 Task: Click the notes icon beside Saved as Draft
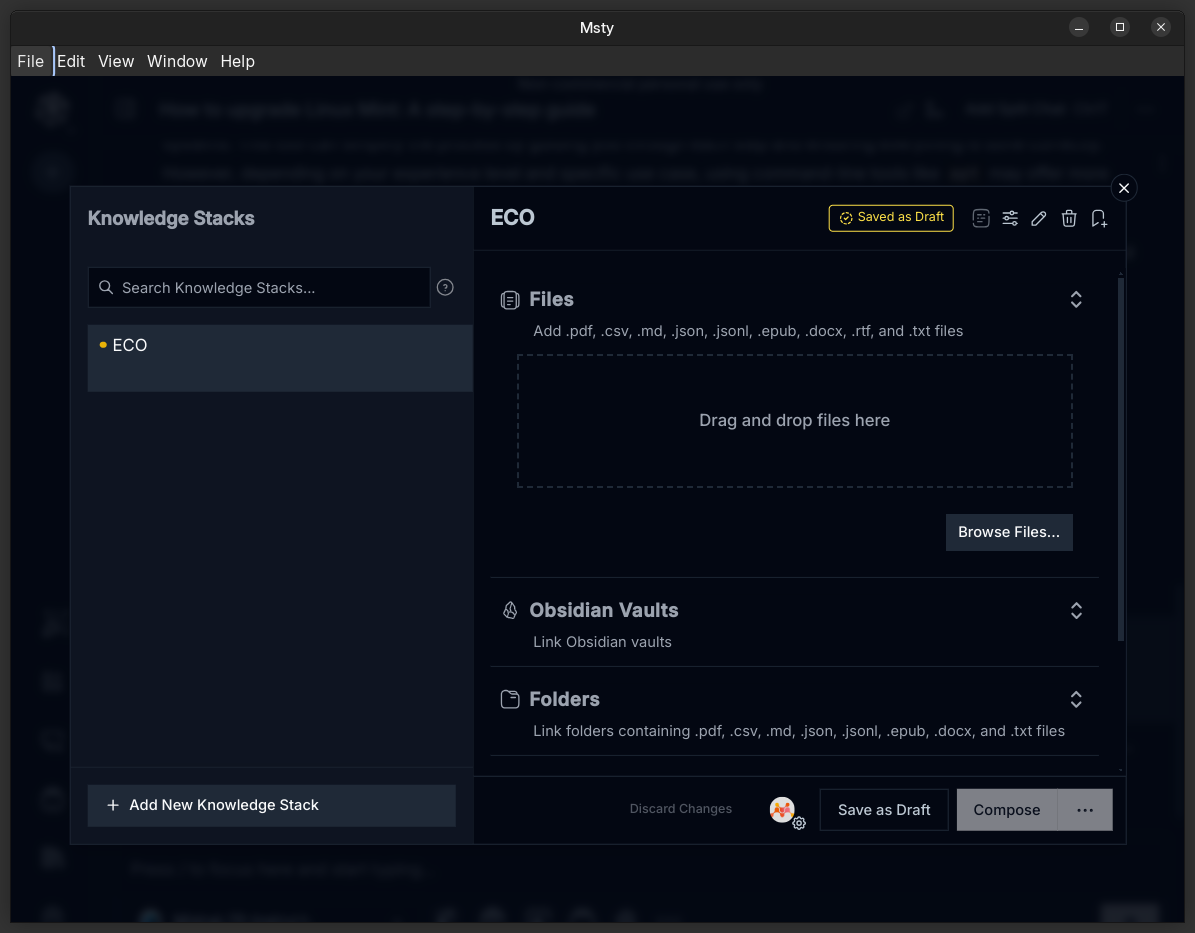(x=981, y=218)
